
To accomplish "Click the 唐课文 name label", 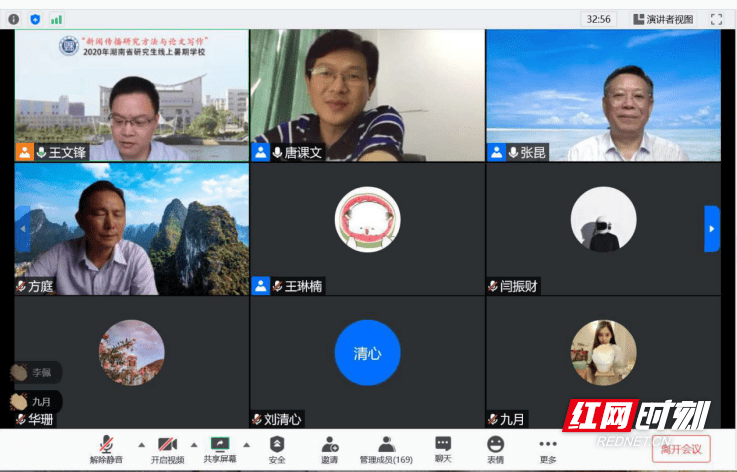I will pyautogui.click(x=303, y=153).
